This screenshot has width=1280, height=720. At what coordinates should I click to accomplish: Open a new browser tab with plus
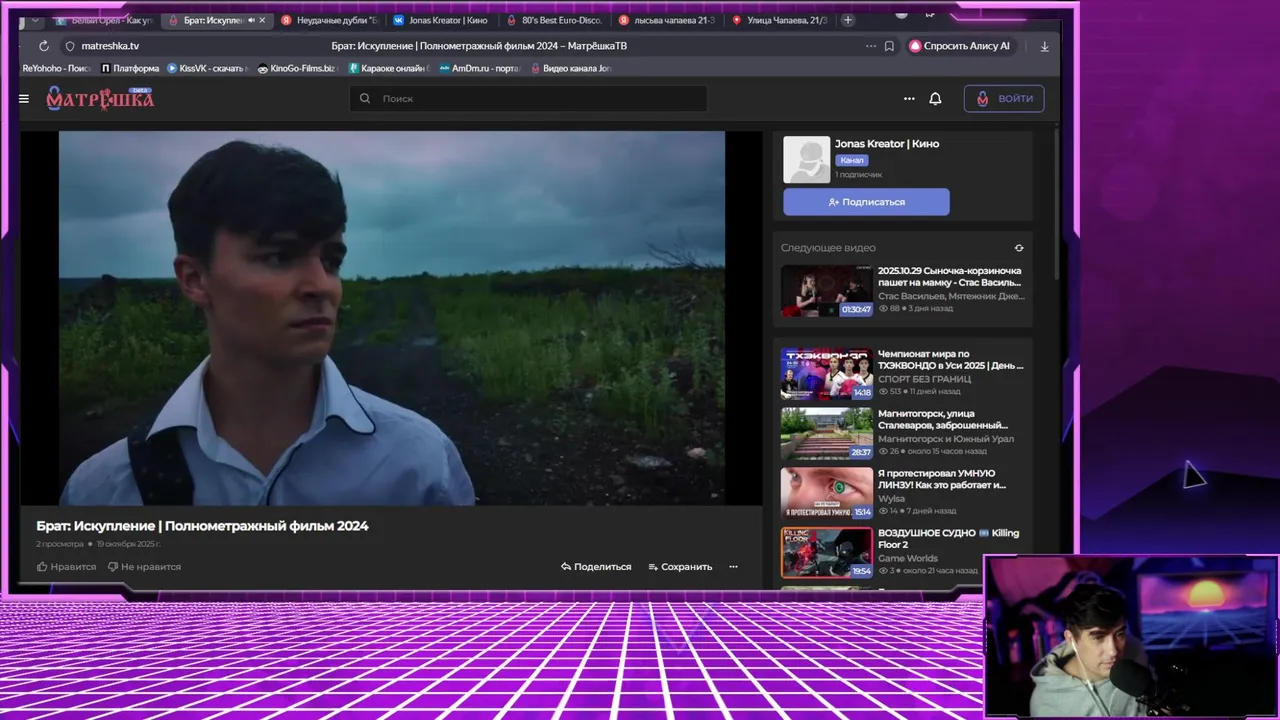tap(848, 20)
